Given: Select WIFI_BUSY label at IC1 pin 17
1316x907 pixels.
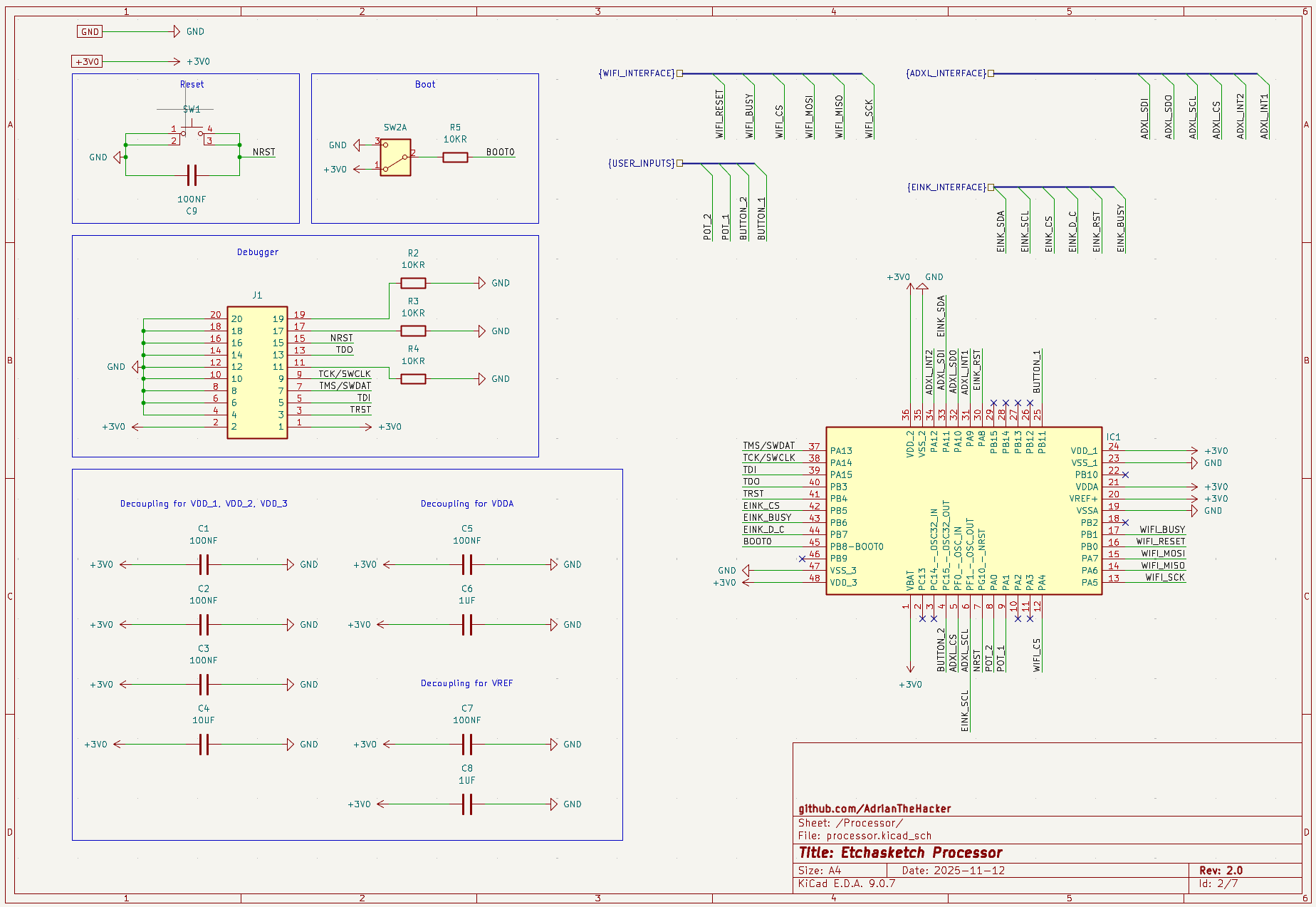Looking at the screenshot, I should (1162, 529).
